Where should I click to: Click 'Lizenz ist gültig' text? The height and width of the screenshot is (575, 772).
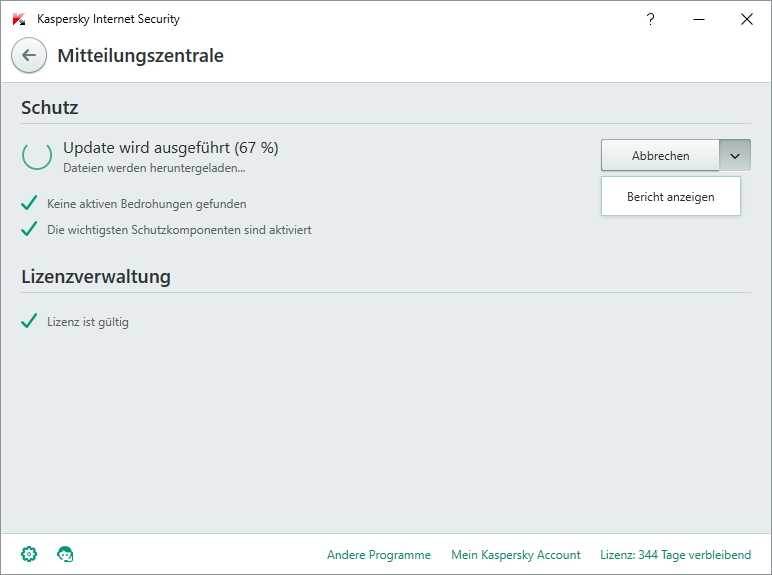[x=88, y=322]
